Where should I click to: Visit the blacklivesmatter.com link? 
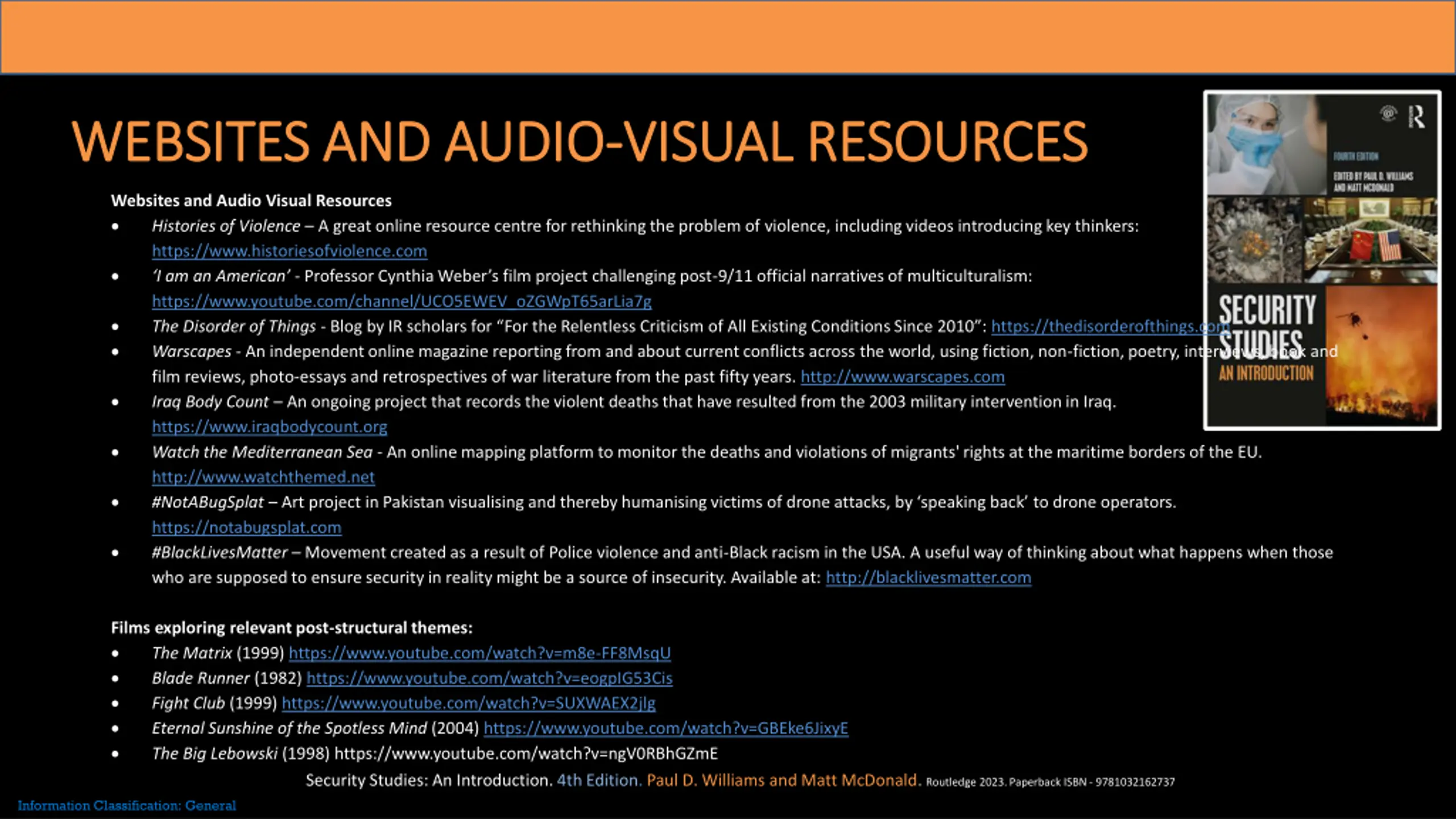(928, 577)
